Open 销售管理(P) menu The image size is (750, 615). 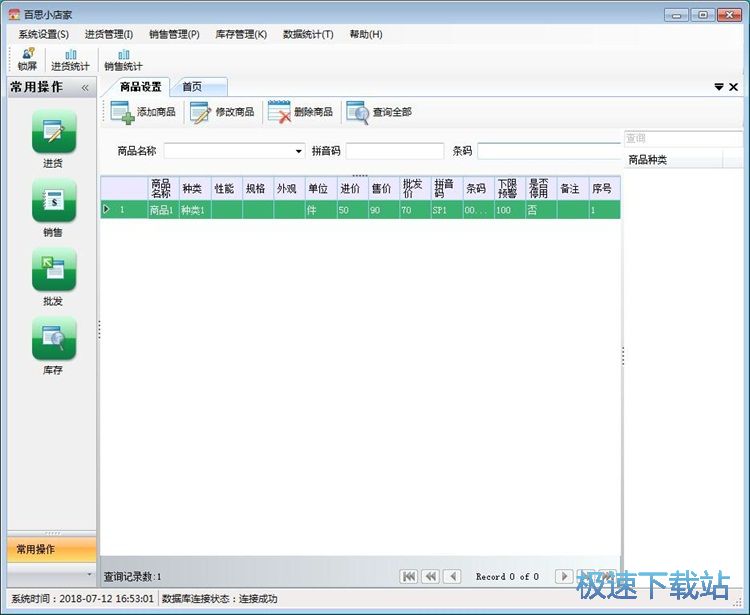[x=174, y=34]
